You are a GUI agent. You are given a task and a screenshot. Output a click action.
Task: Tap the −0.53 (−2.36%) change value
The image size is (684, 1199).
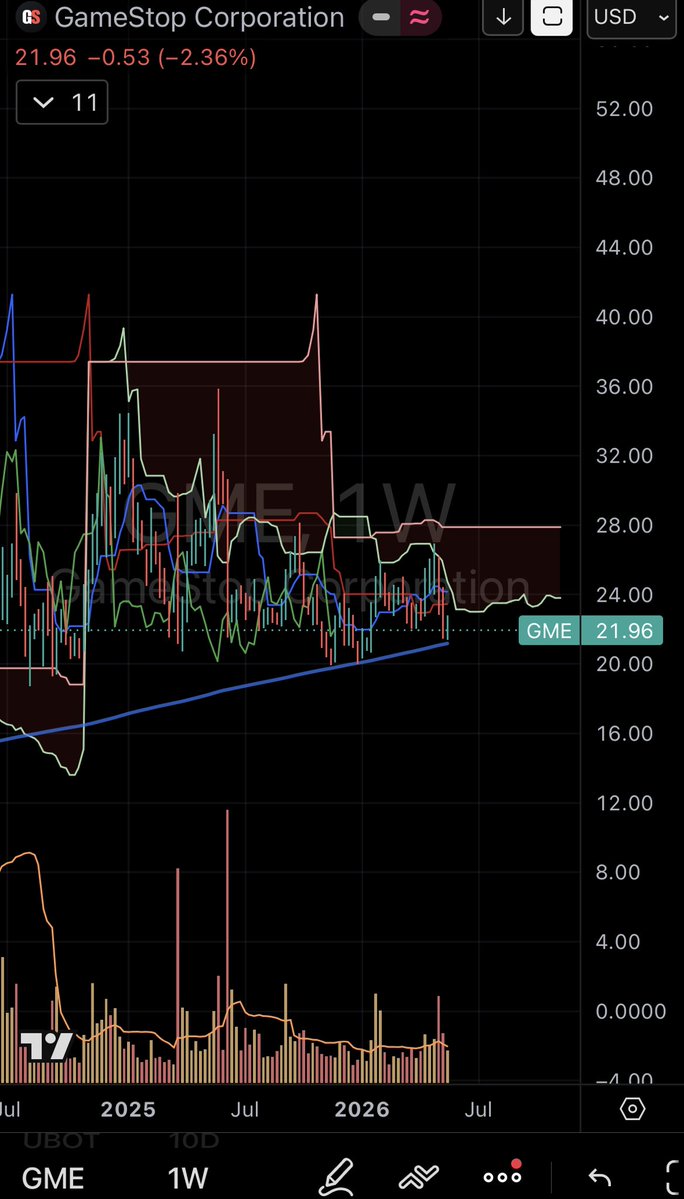[x=172, y=58]
